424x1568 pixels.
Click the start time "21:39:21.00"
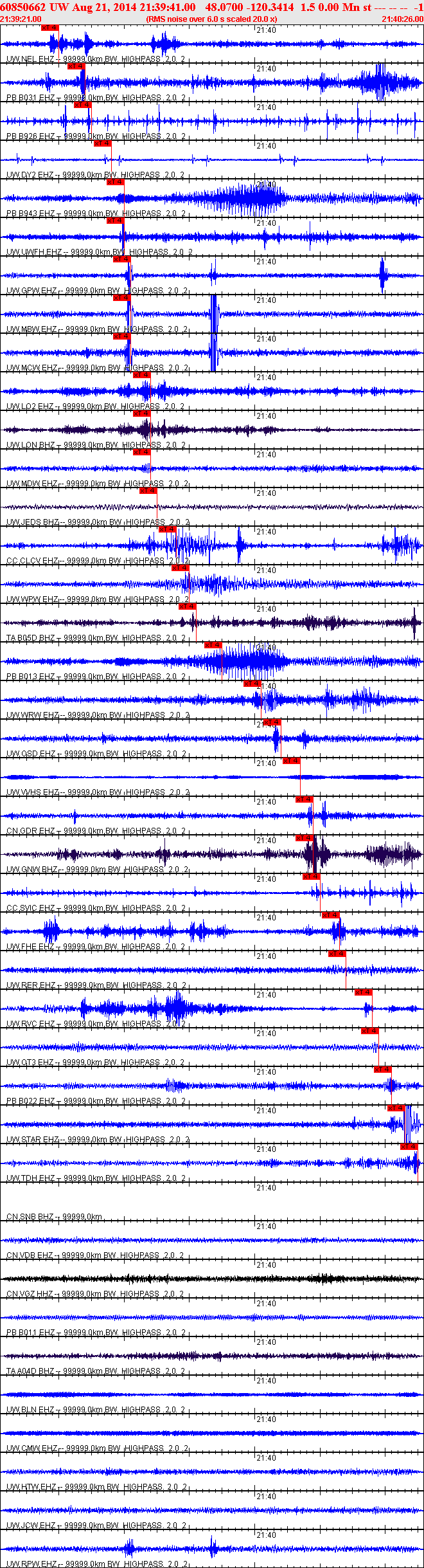pyautogui.click(x=21, y=19)
